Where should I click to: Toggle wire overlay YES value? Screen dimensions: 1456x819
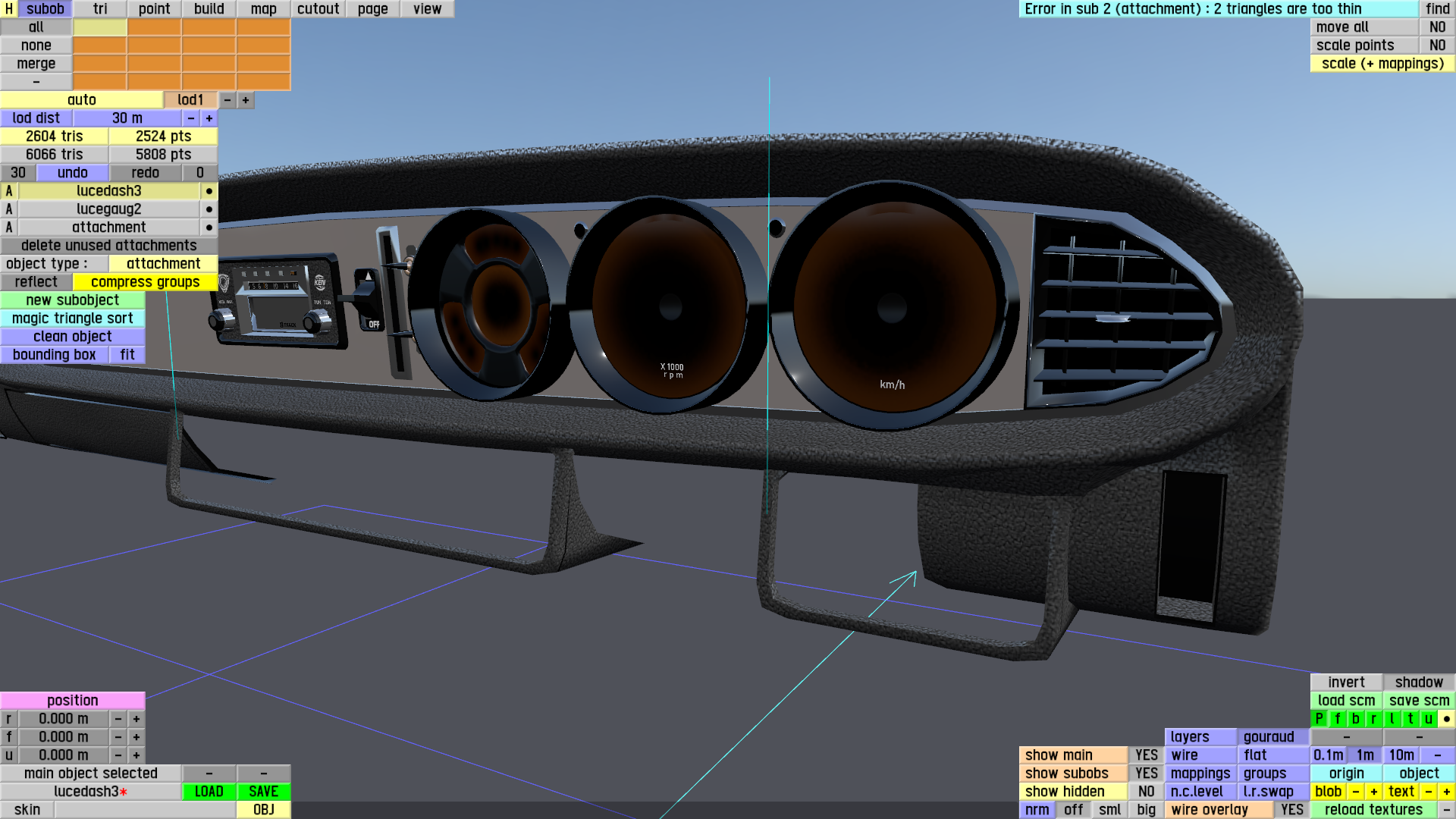(x=1291, y=810)
